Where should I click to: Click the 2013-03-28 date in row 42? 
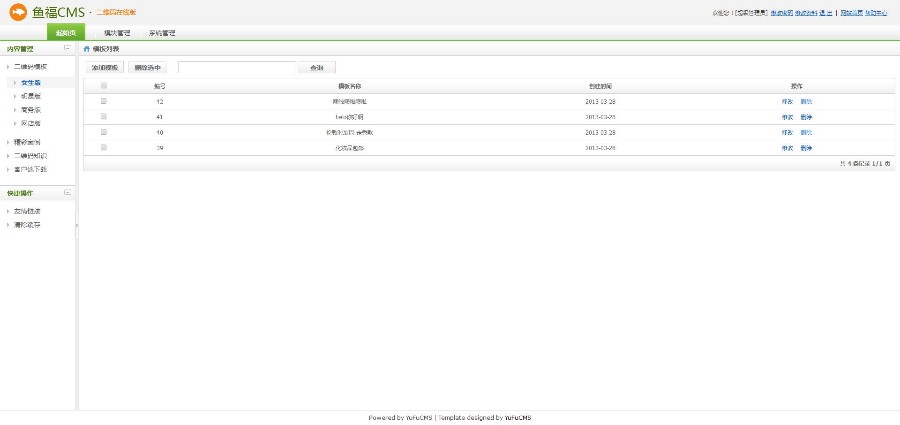[x=600, y=102]
